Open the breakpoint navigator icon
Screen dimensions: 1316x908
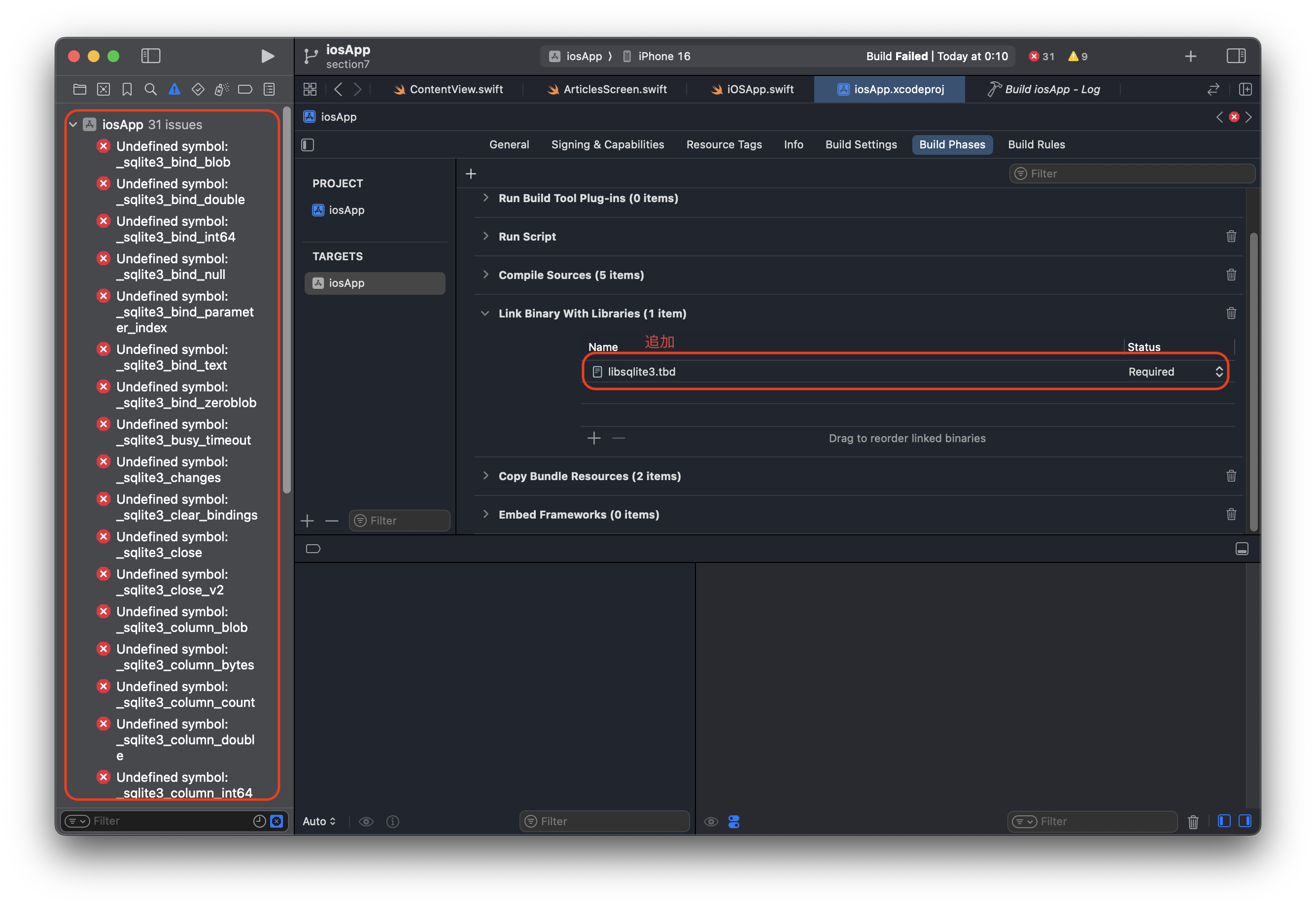tap(245, 89)
